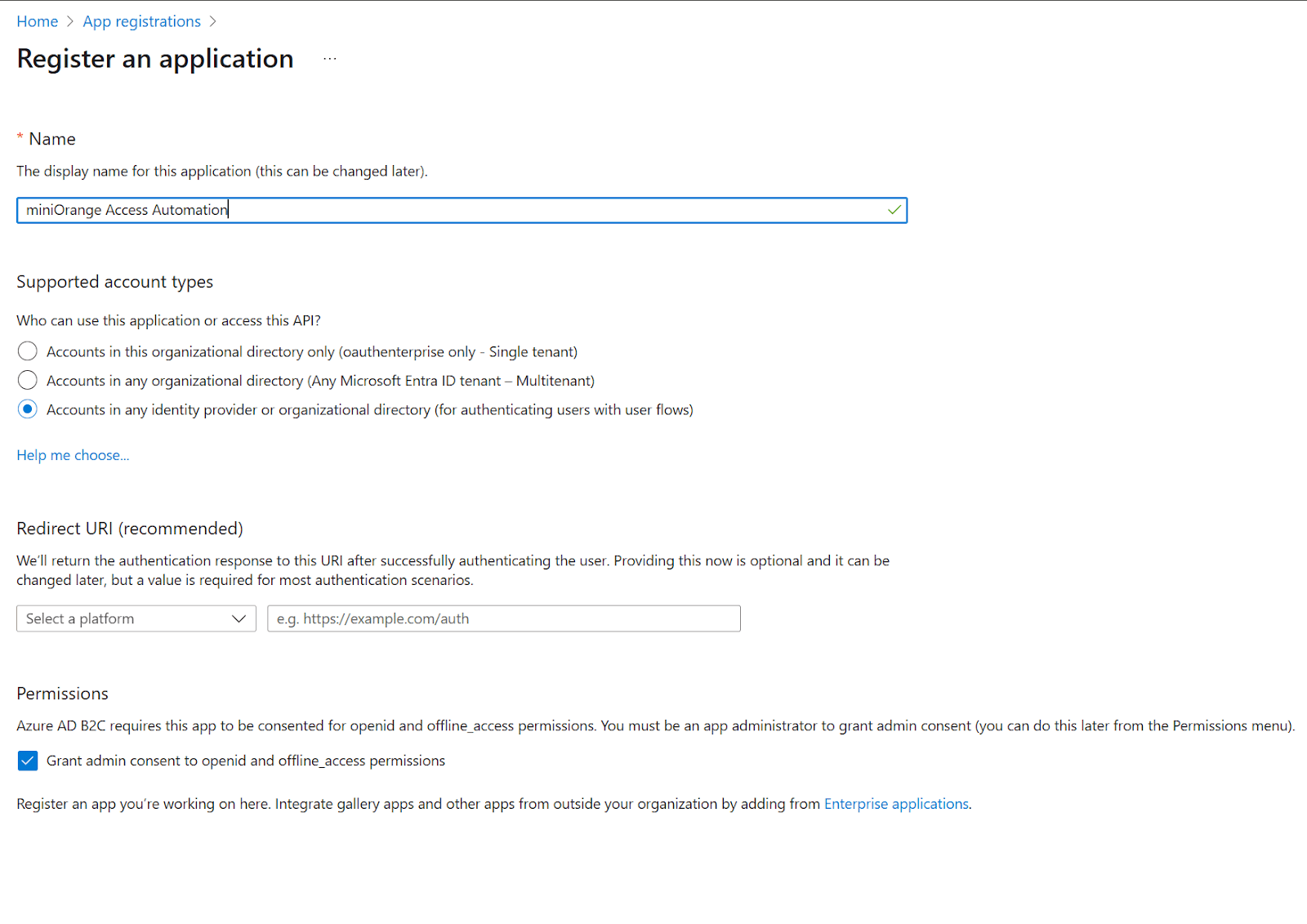Open the Help me choose link

tap(73, 455)
